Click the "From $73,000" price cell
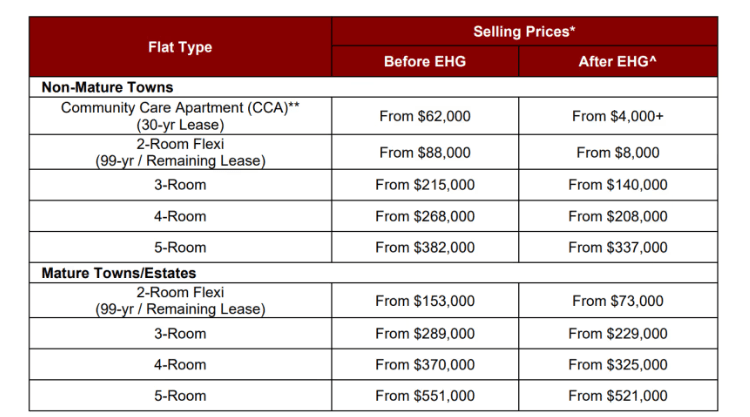This screenshot has width=750, height=417. pos(618,301)
